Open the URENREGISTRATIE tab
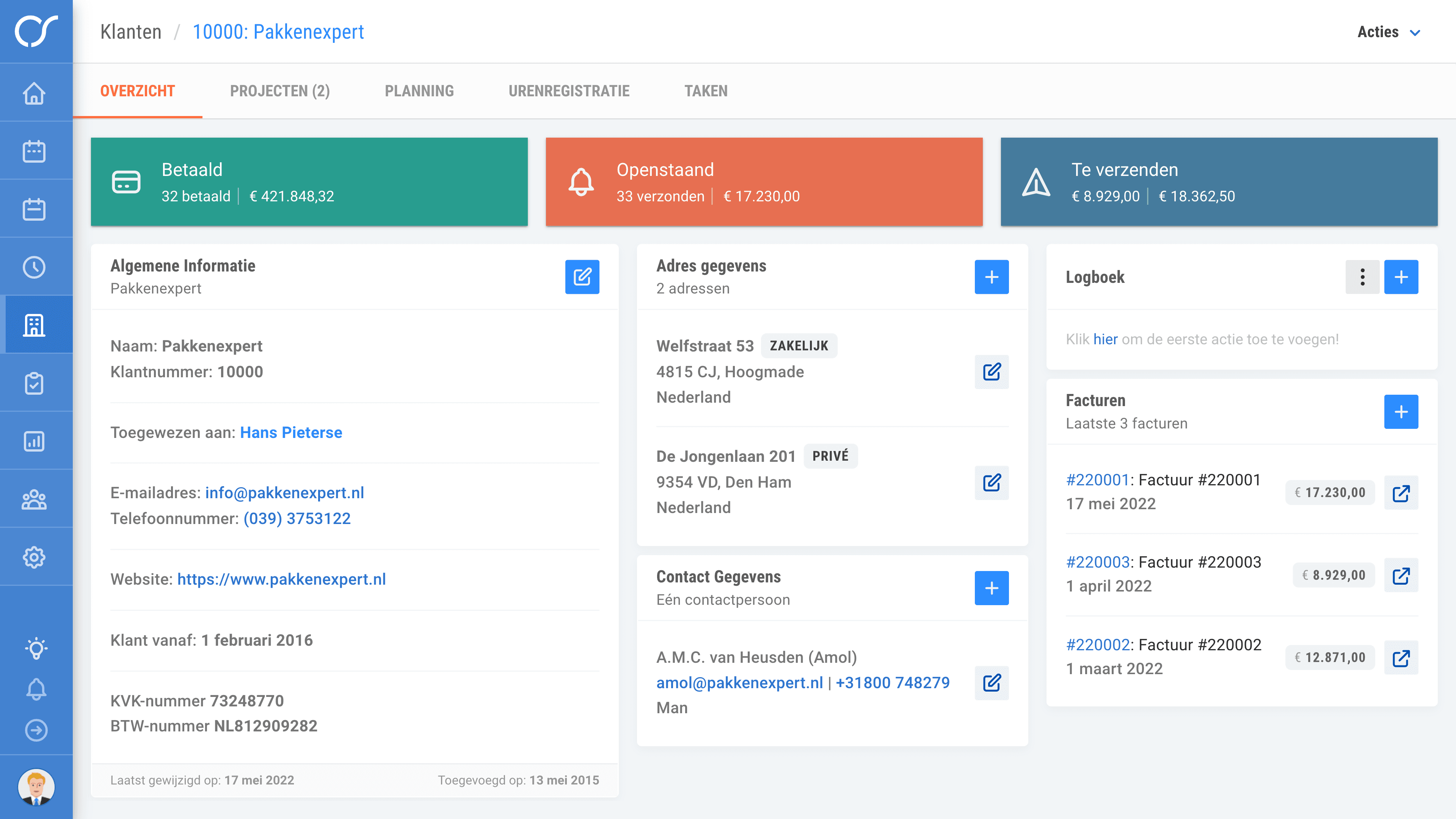Viewport: 1456px width, 819px height. pos(569,91)
